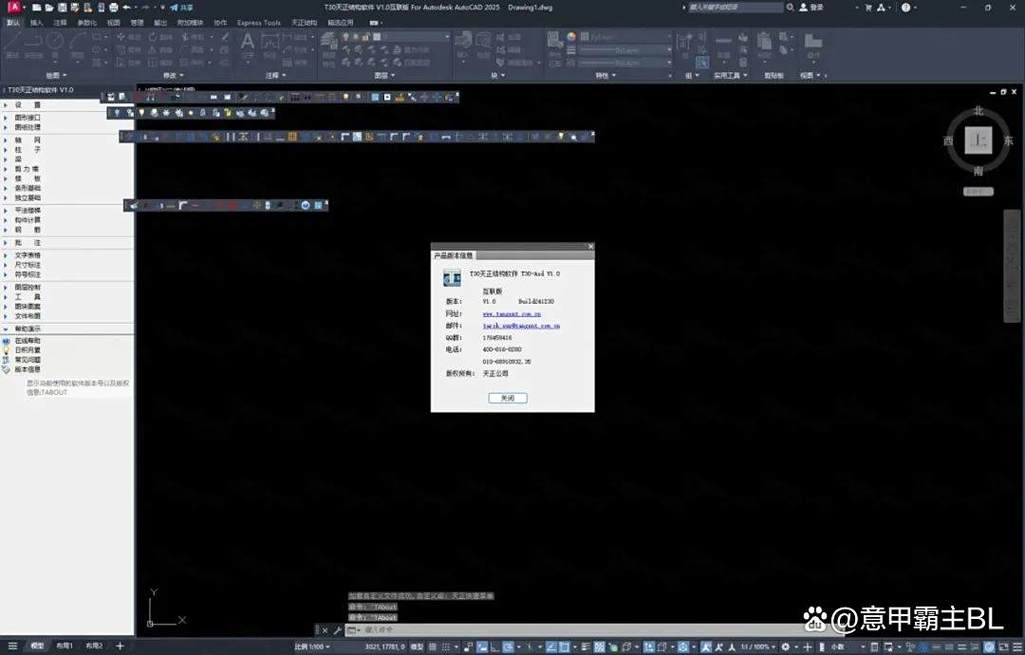The height and width of the screenshot is (655, 1025).
Task: Click the command line customize wrench icon
Action: pos(337,630)
